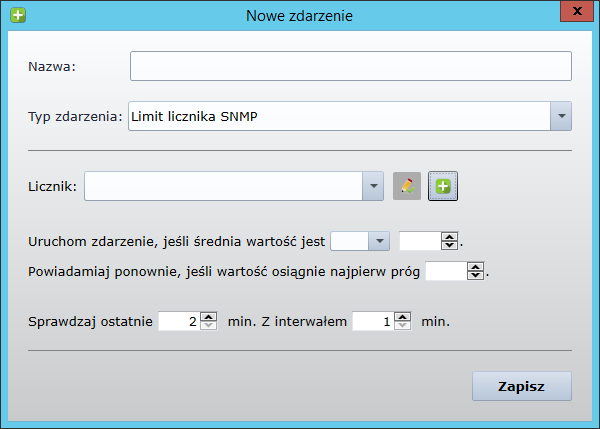Click into the Nazwa text field

[351, 66]
